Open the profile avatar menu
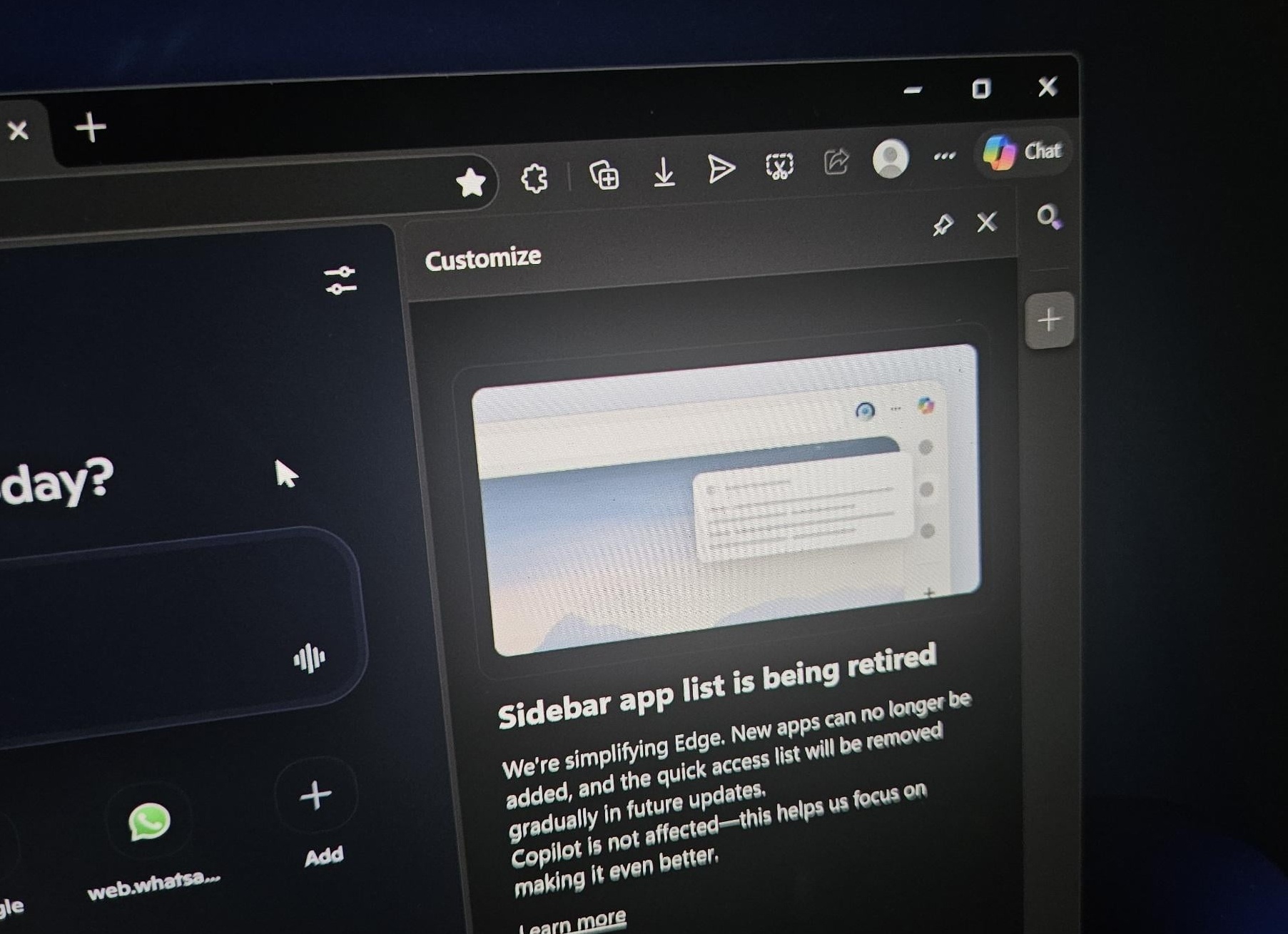 point(891,158)
